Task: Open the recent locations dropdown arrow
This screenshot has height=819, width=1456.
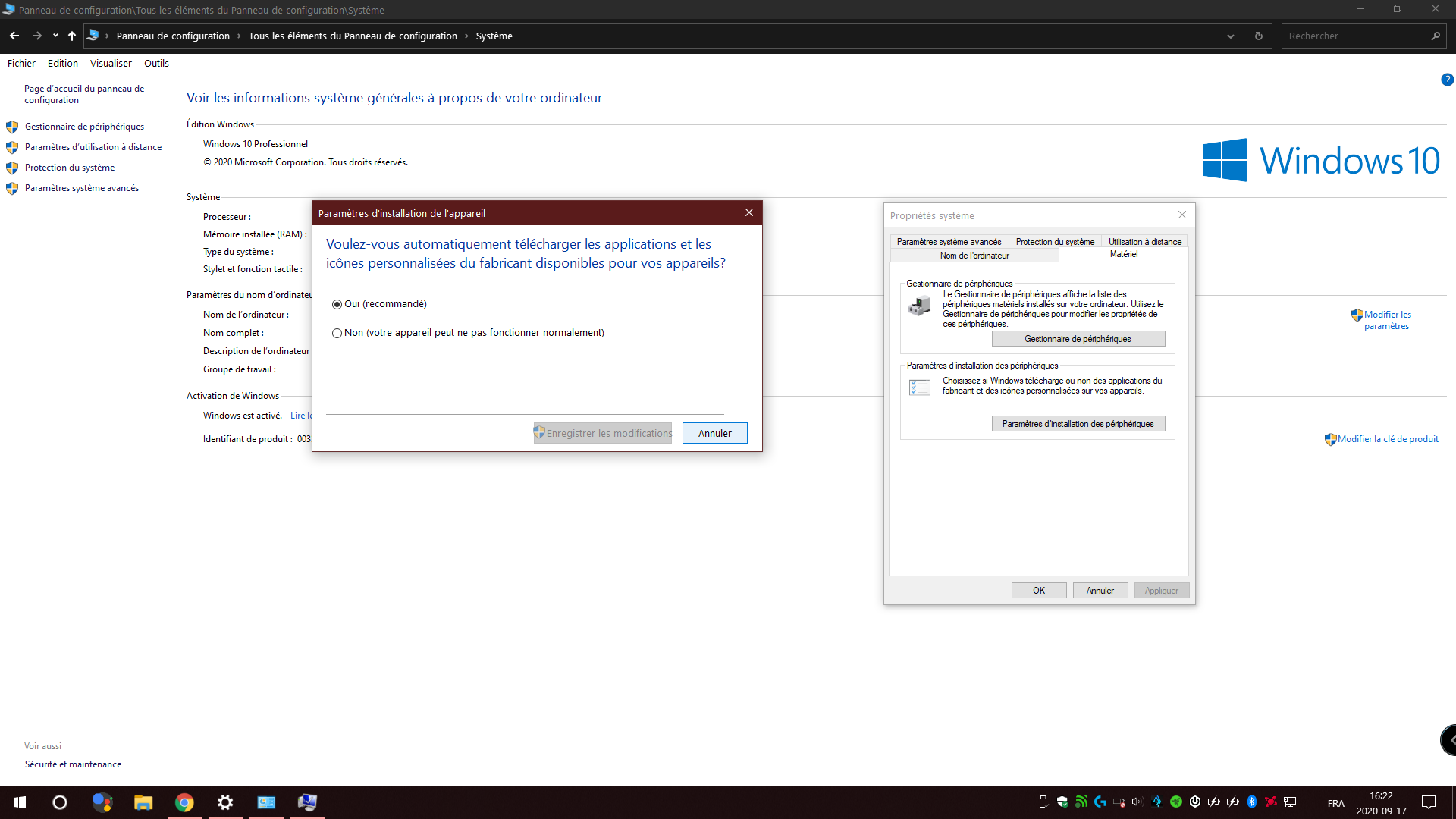Action: click(55, 36)
